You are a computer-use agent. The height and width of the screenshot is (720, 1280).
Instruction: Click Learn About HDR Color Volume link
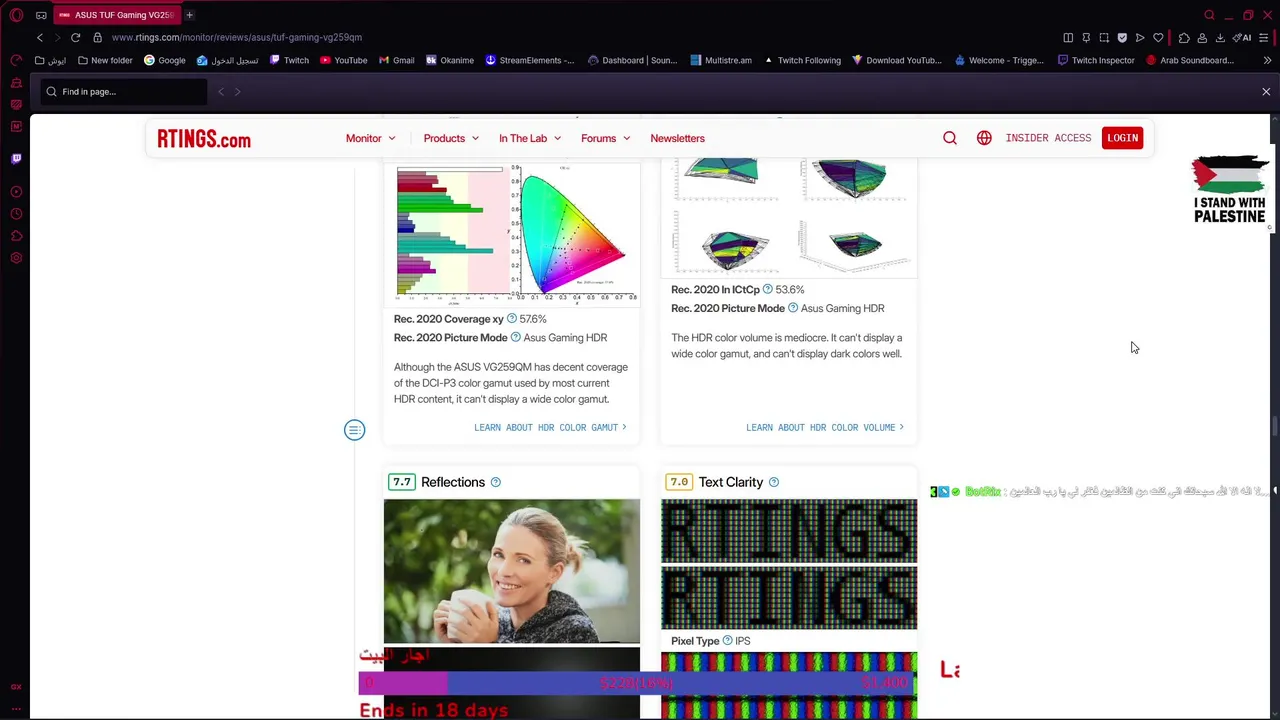click(825, 427)
